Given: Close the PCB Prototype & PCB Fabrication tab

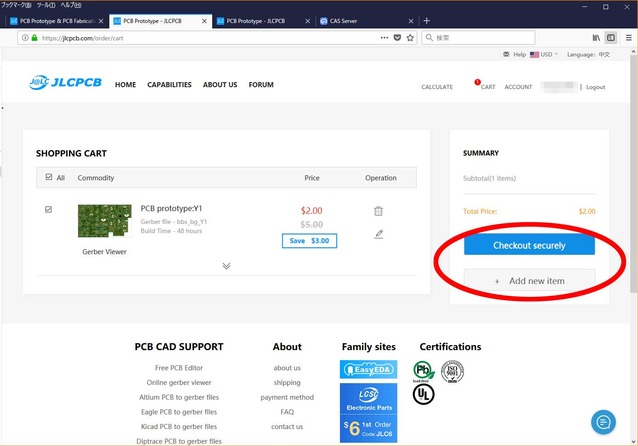Looking at the screenshot, I should click(x=101, y=21).
